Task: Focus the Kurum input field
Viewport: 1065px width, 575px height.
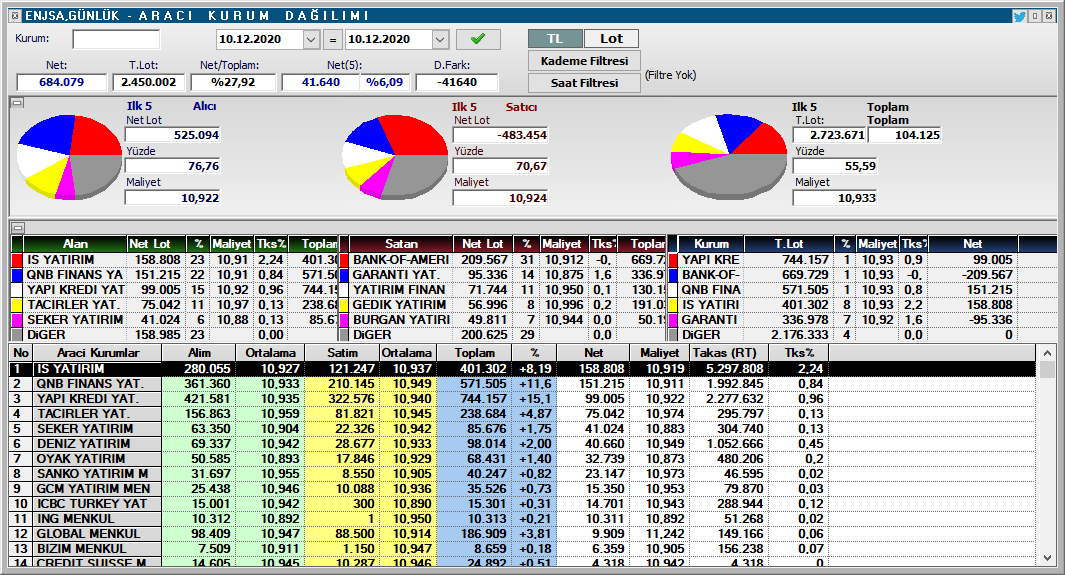Action: pos(116,39)
